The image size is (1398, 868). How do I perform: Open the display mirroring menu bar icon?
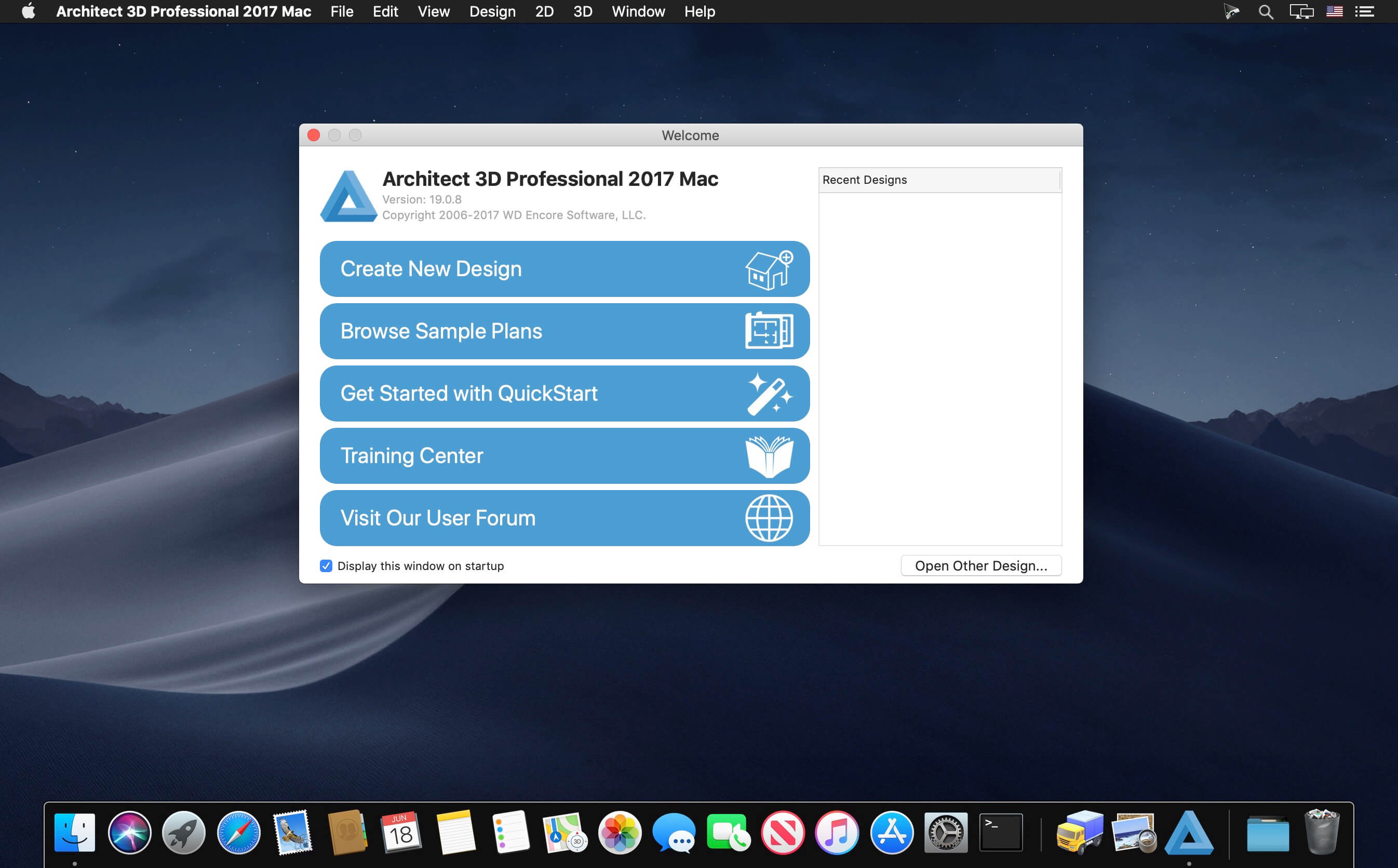click(x=1301, y=11)
